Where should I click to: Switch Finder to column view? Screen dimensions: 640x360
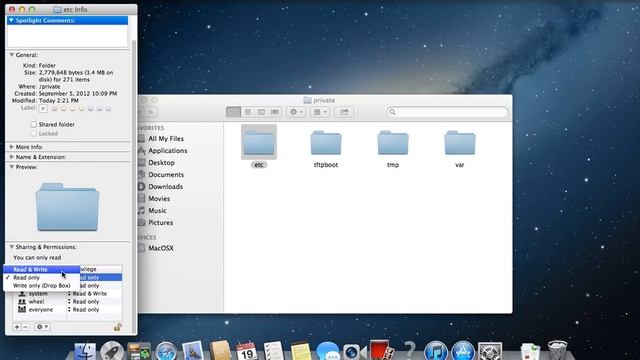click(x=261, y=112)
